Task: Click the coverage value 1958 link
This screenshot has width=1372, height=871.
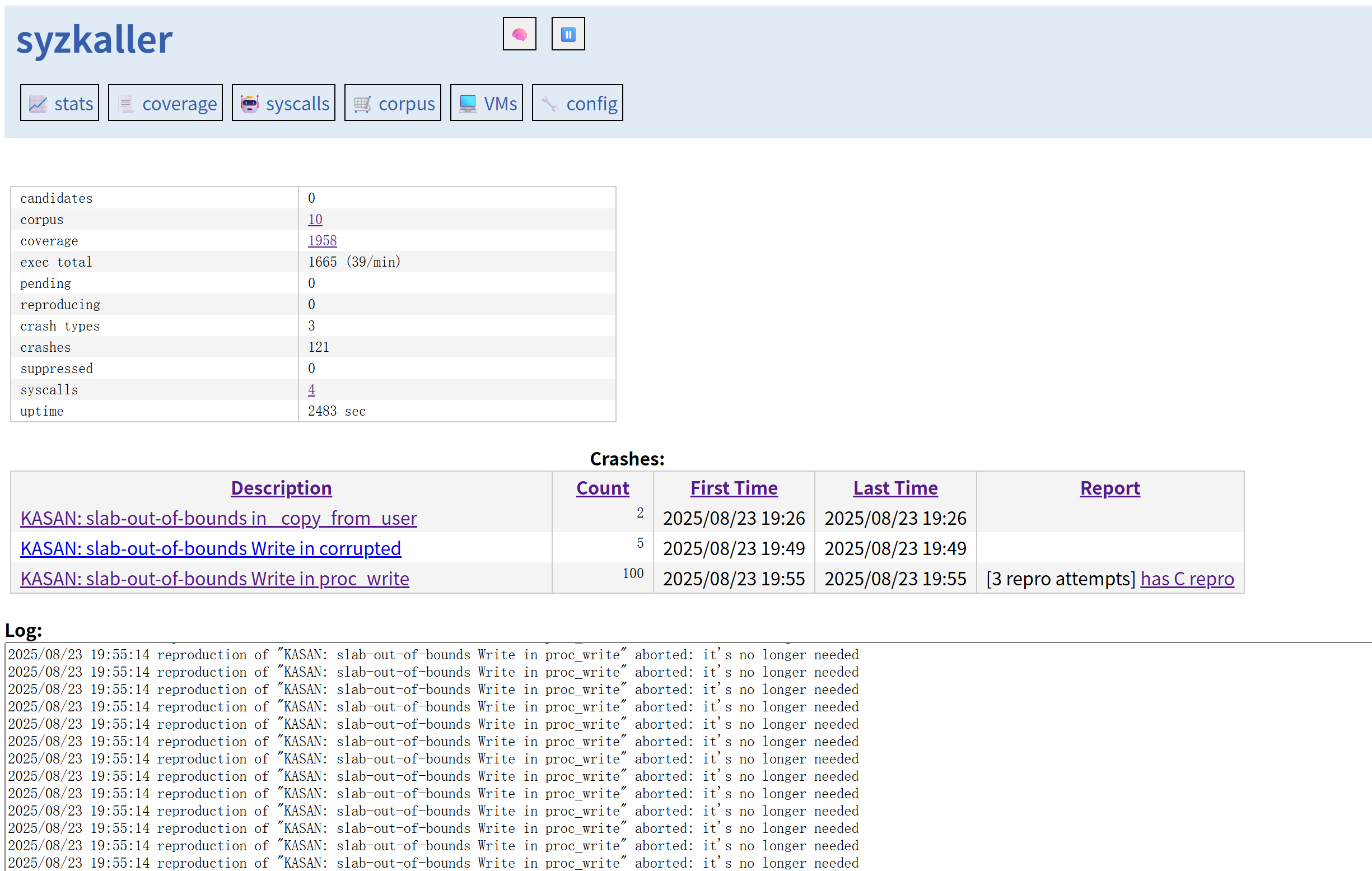Action: [323, 240]
